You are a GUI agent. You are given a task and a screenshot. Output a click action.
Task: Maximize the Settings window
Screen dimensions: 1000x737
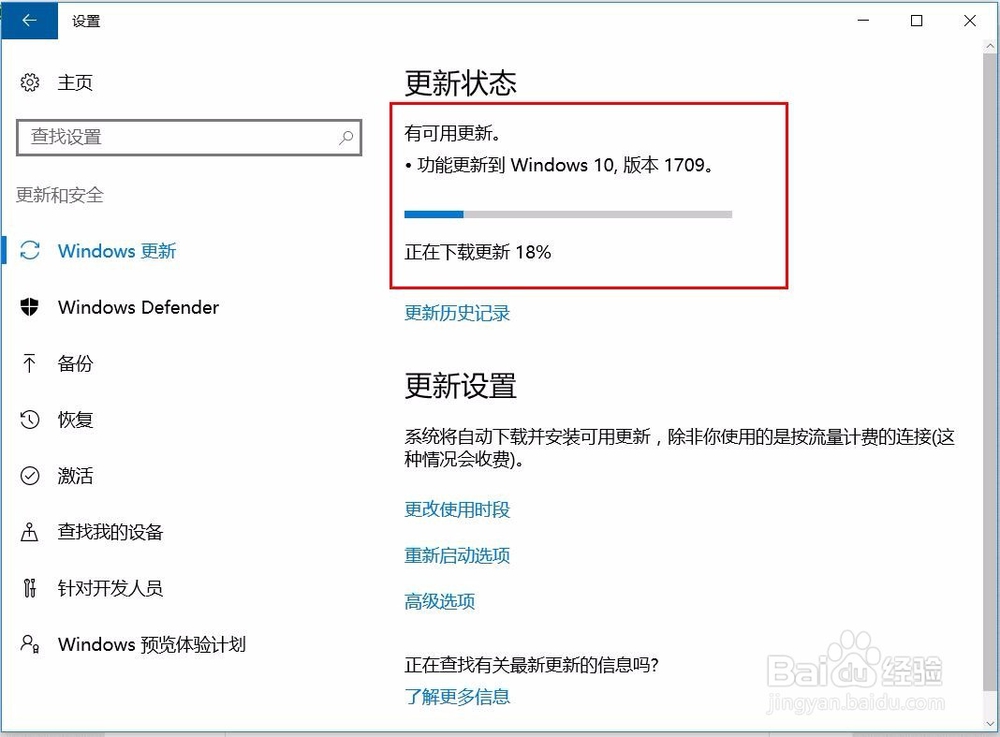click(x=916, y=20)
